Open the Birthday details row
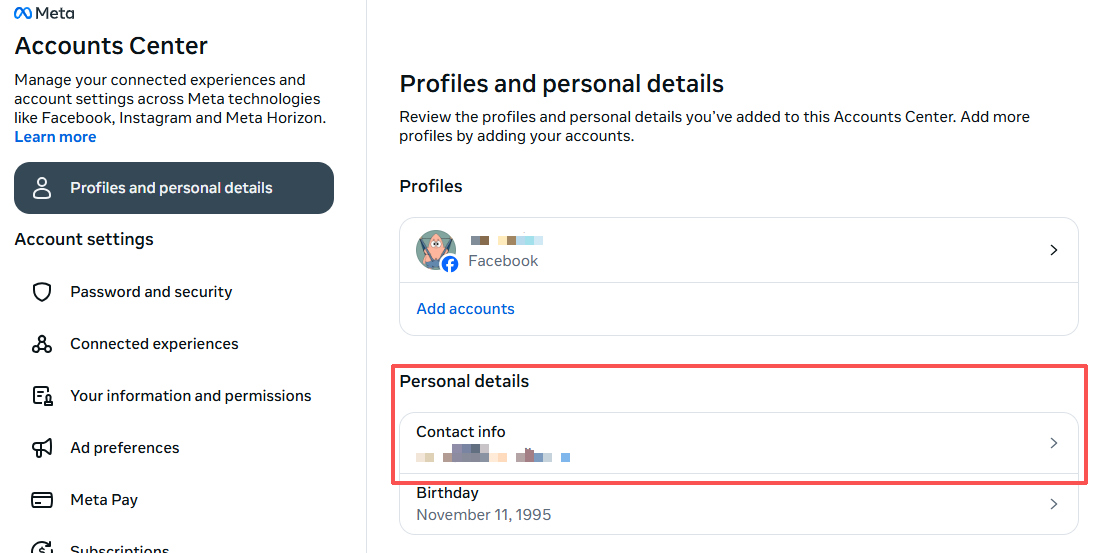The width and height of the screenshot is (1104, 553). 700,504
